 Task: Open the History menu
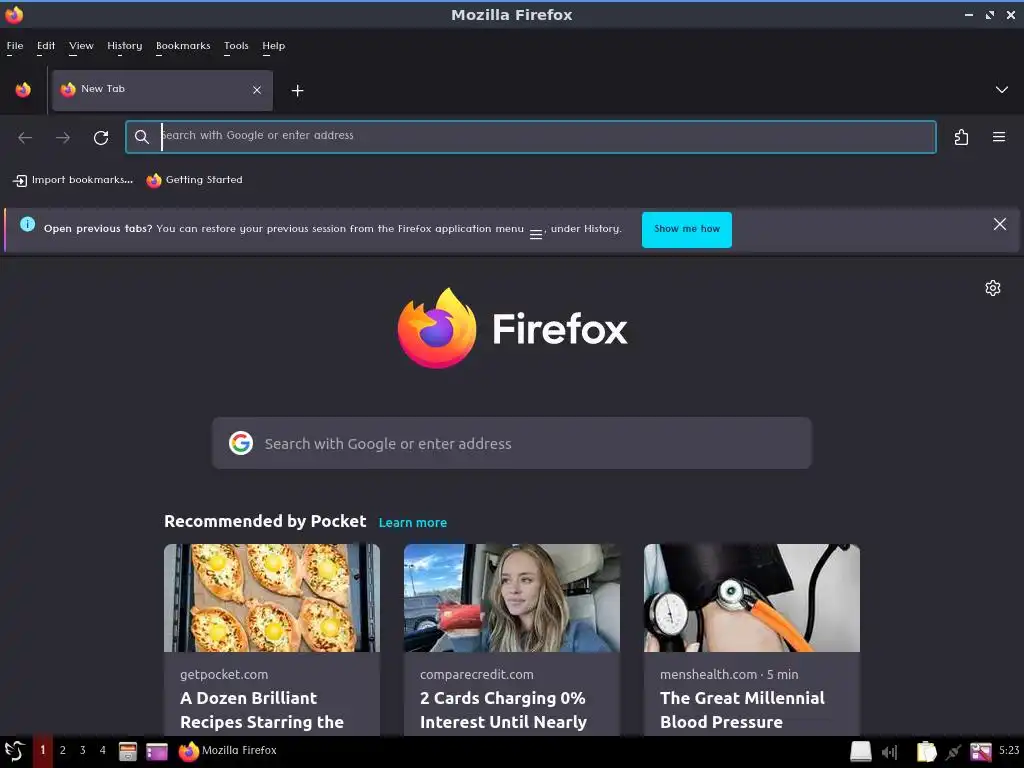pyautogui.click(x=125, y=46)
